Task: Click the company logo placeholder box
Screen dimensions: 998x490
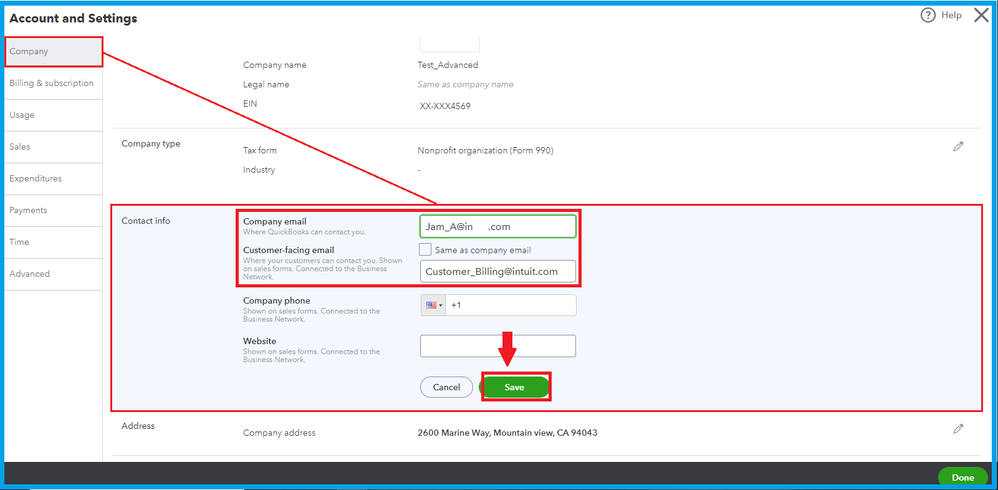Action: [450, 44]
